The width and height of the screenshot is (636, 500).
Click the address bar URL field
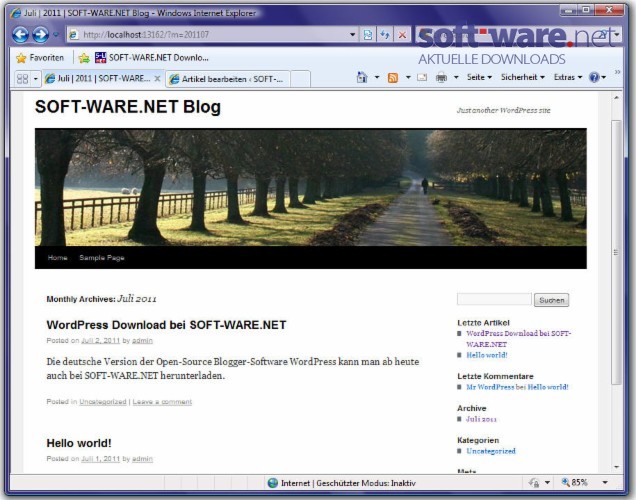(x=207, y=35)
